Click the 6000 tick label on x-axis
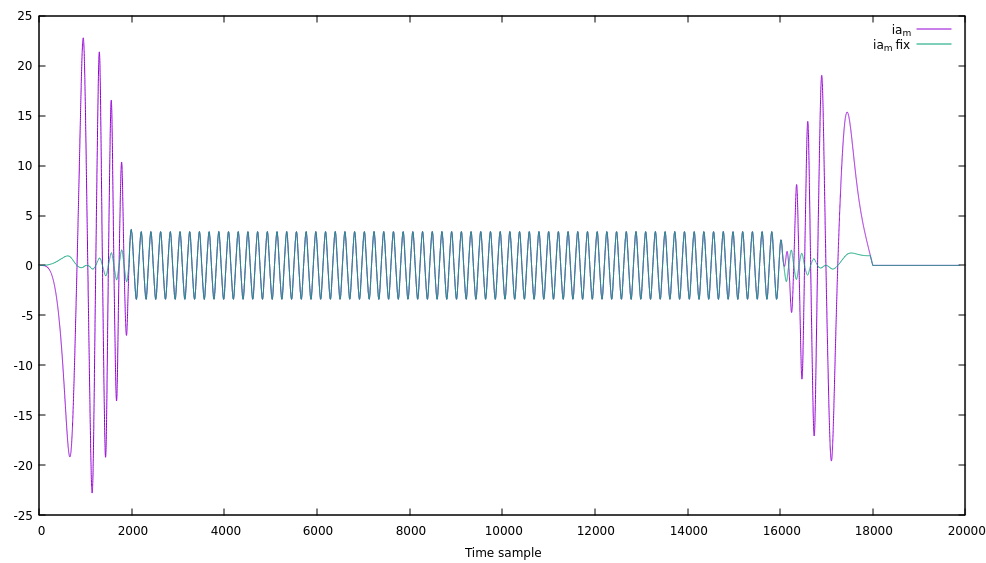Screen dimensions: 986x563 [x=318, y=531]
